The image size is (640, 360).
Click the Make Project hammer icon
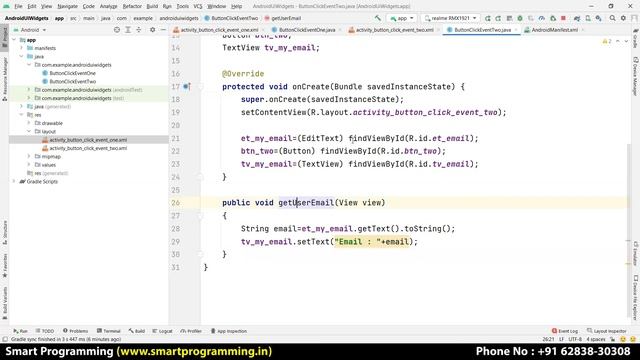[378, 18]
